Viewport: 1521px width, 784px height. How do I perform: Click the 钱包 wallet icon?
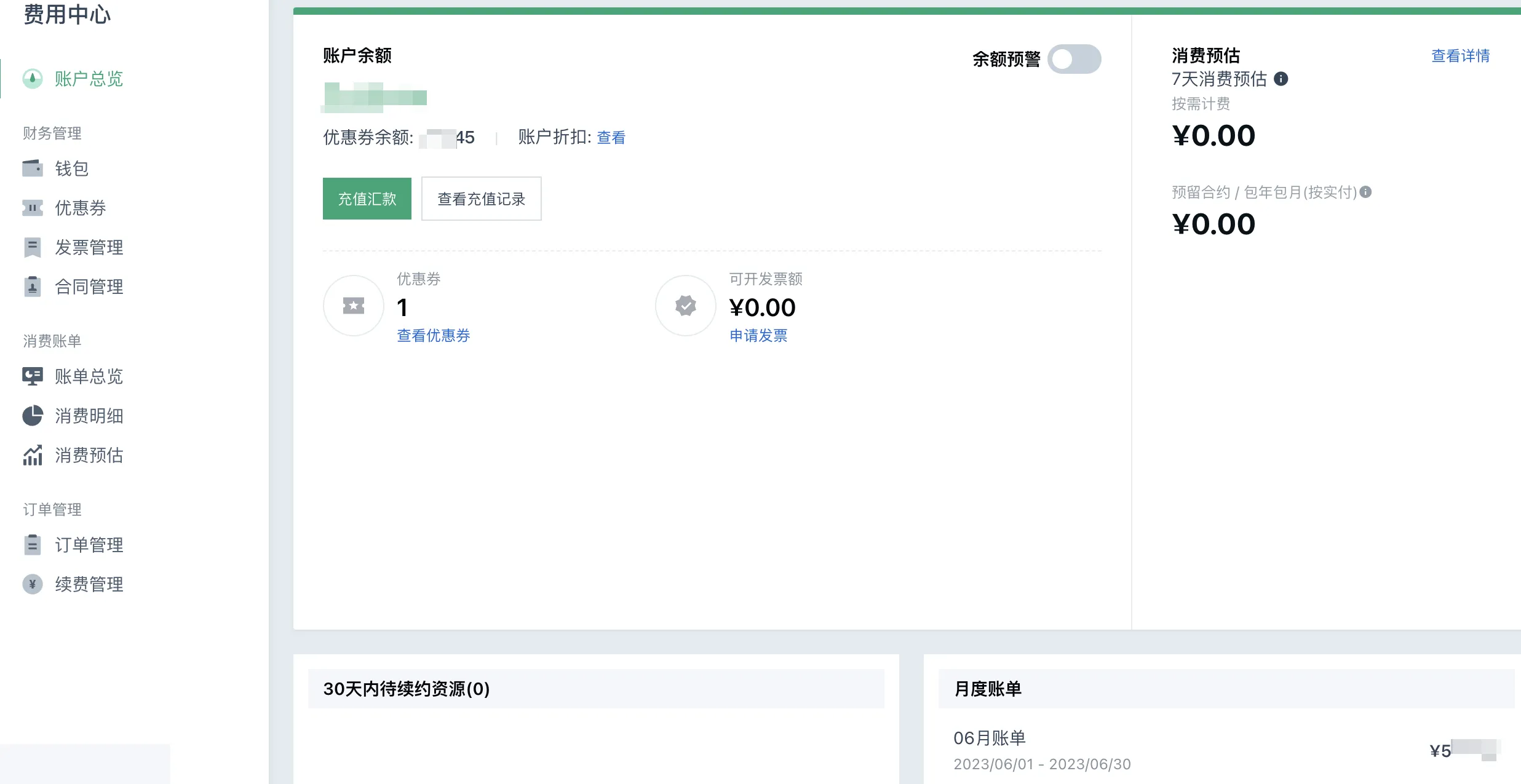(33, 168)
